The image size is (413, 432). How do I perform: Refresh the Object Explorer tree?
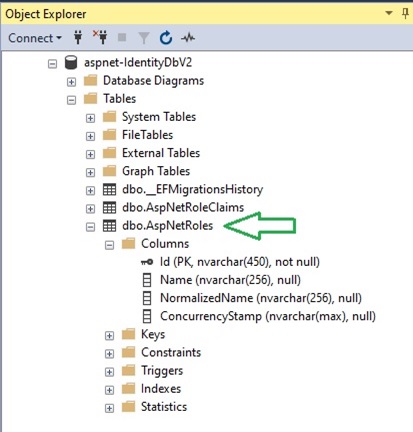[x=166, y=38]
